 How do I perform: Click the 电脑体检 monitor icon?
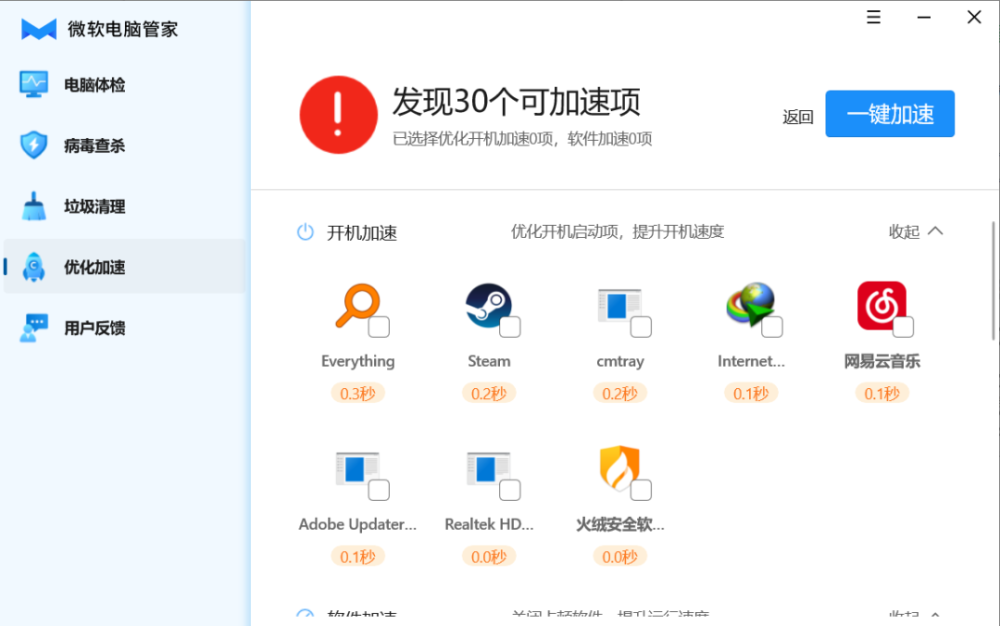coord(33,84)
